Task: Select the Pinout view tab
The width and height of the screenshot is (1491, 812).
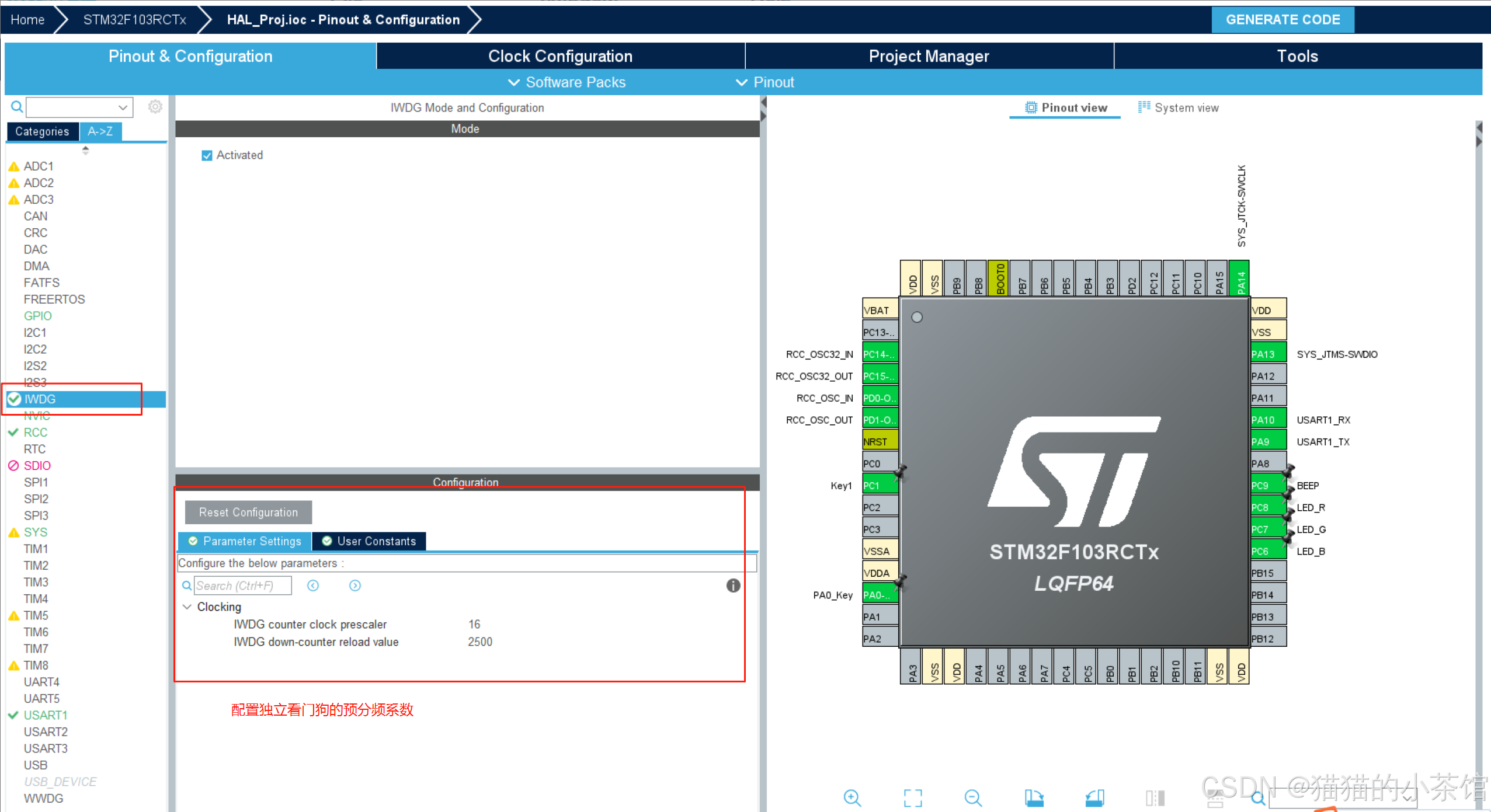Action: 1066,107
